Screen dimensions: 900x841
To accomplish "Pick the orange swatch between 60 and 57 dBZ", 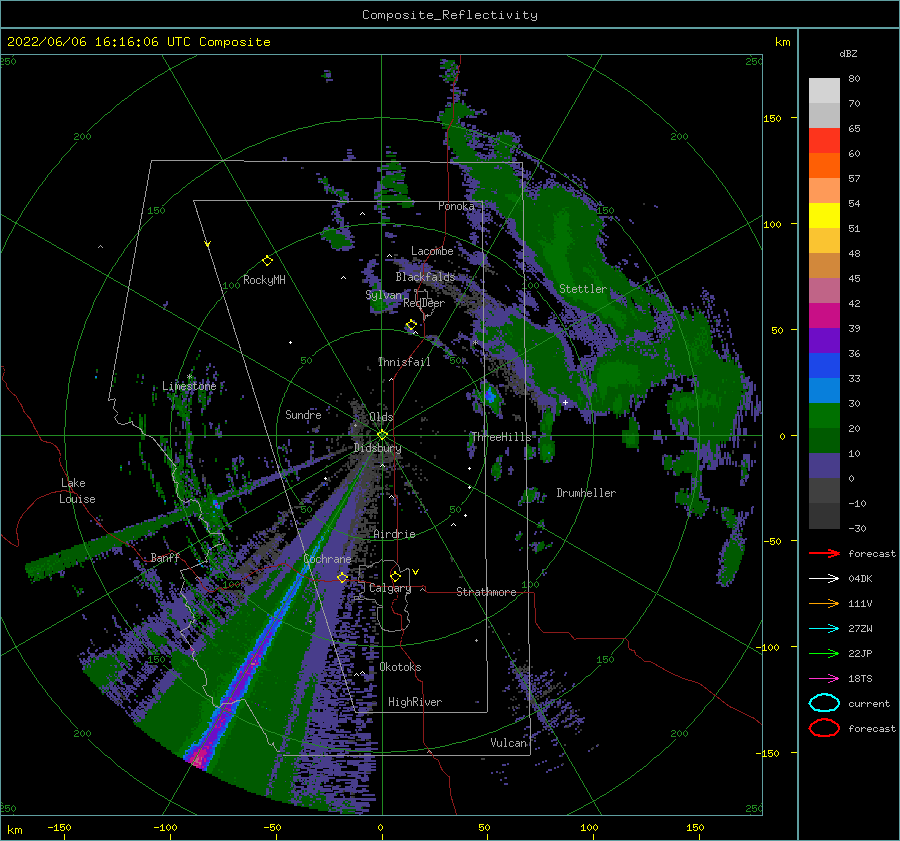I will (824, 166).
